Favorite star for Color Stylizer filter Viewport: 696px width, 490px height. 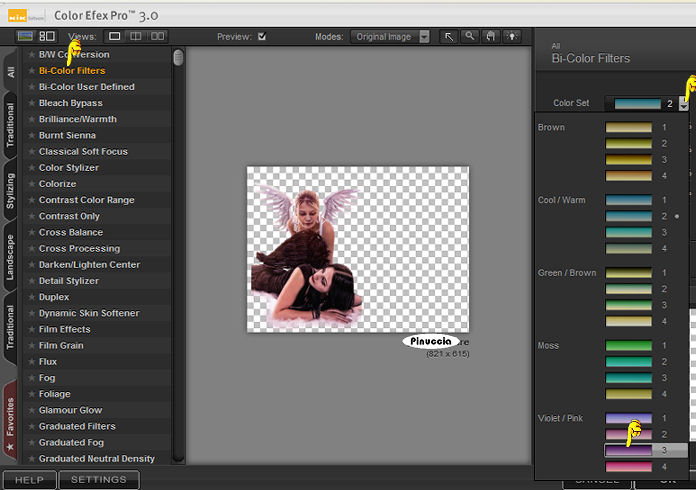(32, 168)
